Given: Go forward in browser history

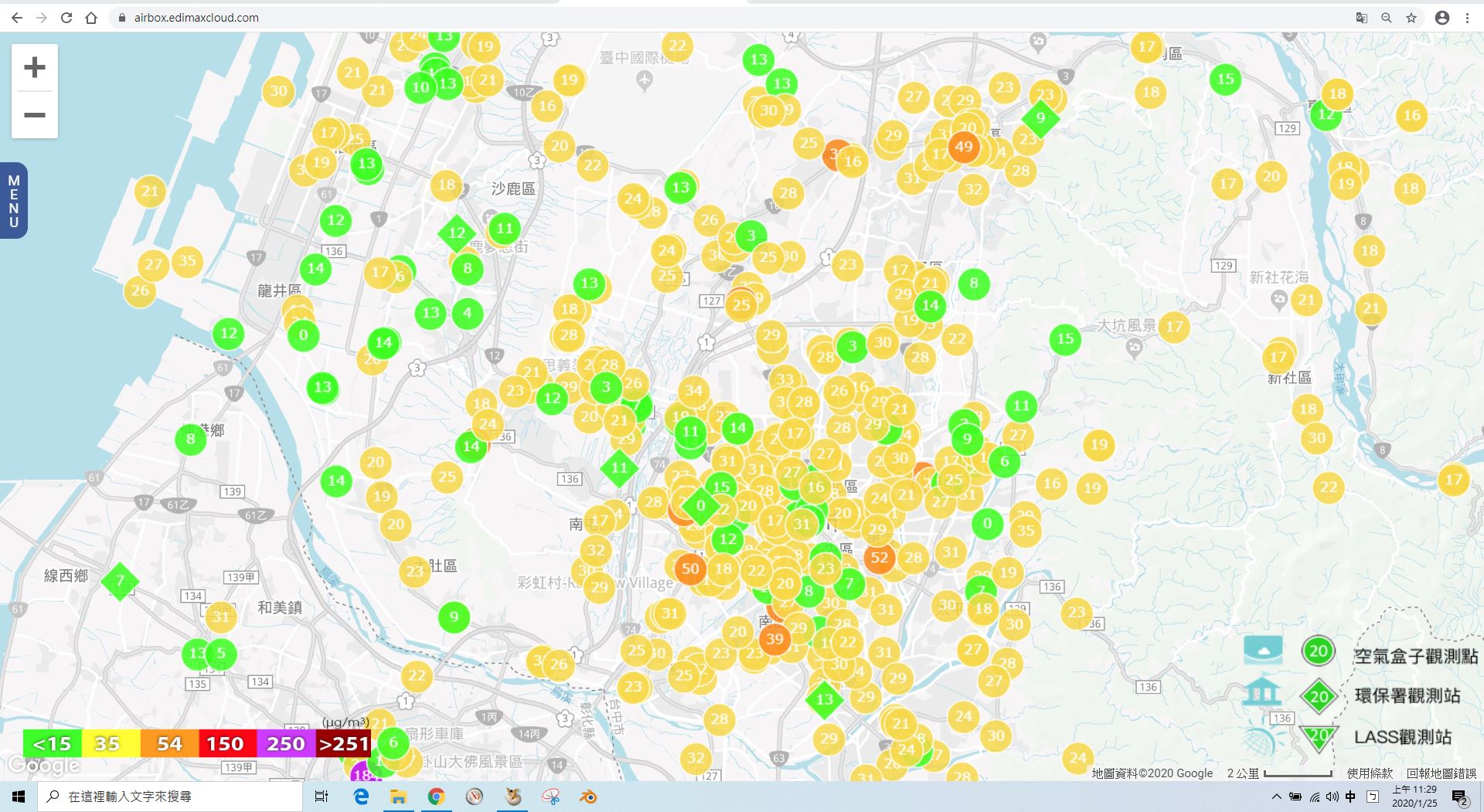Looking at the screenshot, I should click(42, 17).
